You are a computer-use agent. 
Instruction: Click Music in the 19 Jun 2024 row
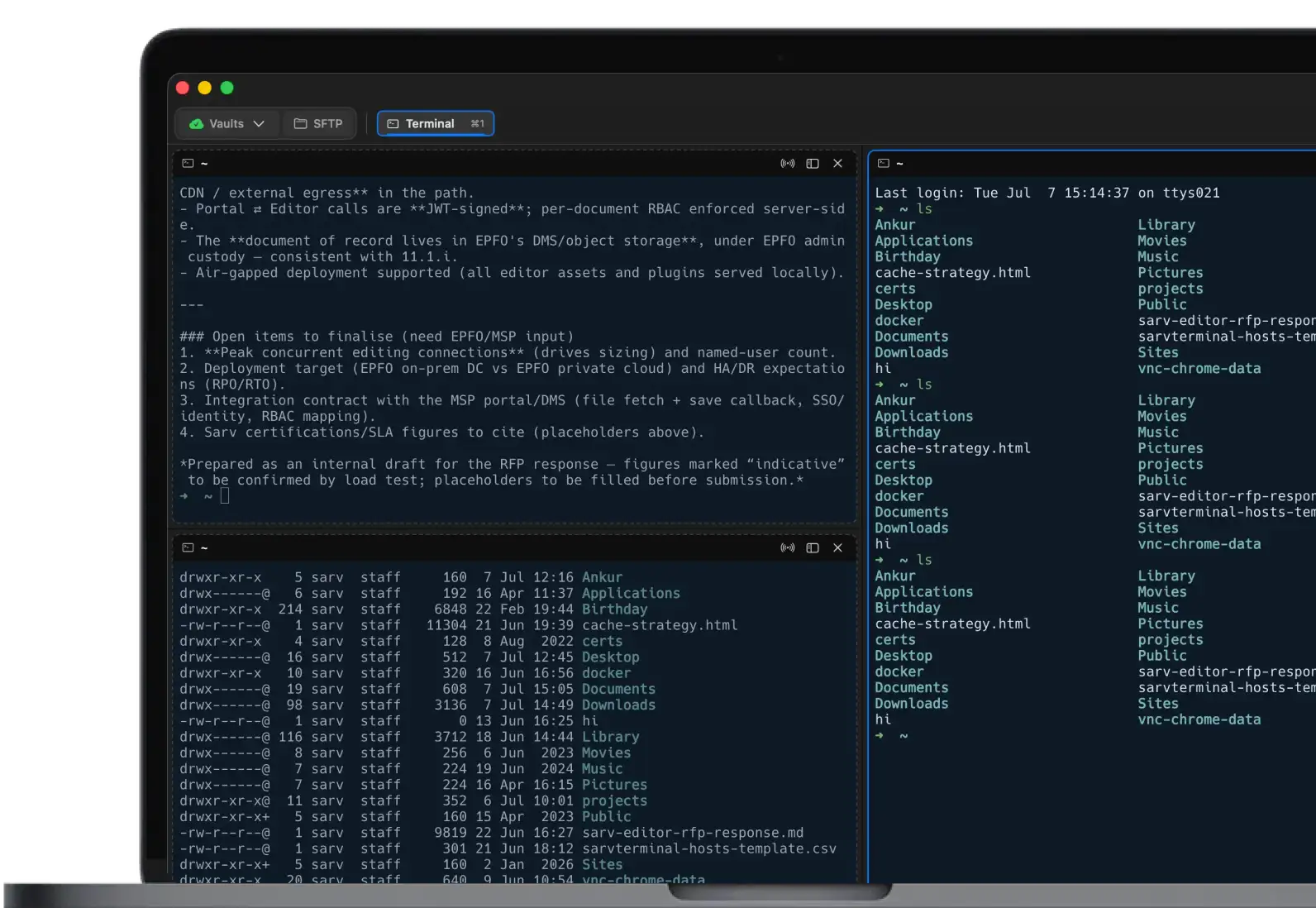(602, 769)
